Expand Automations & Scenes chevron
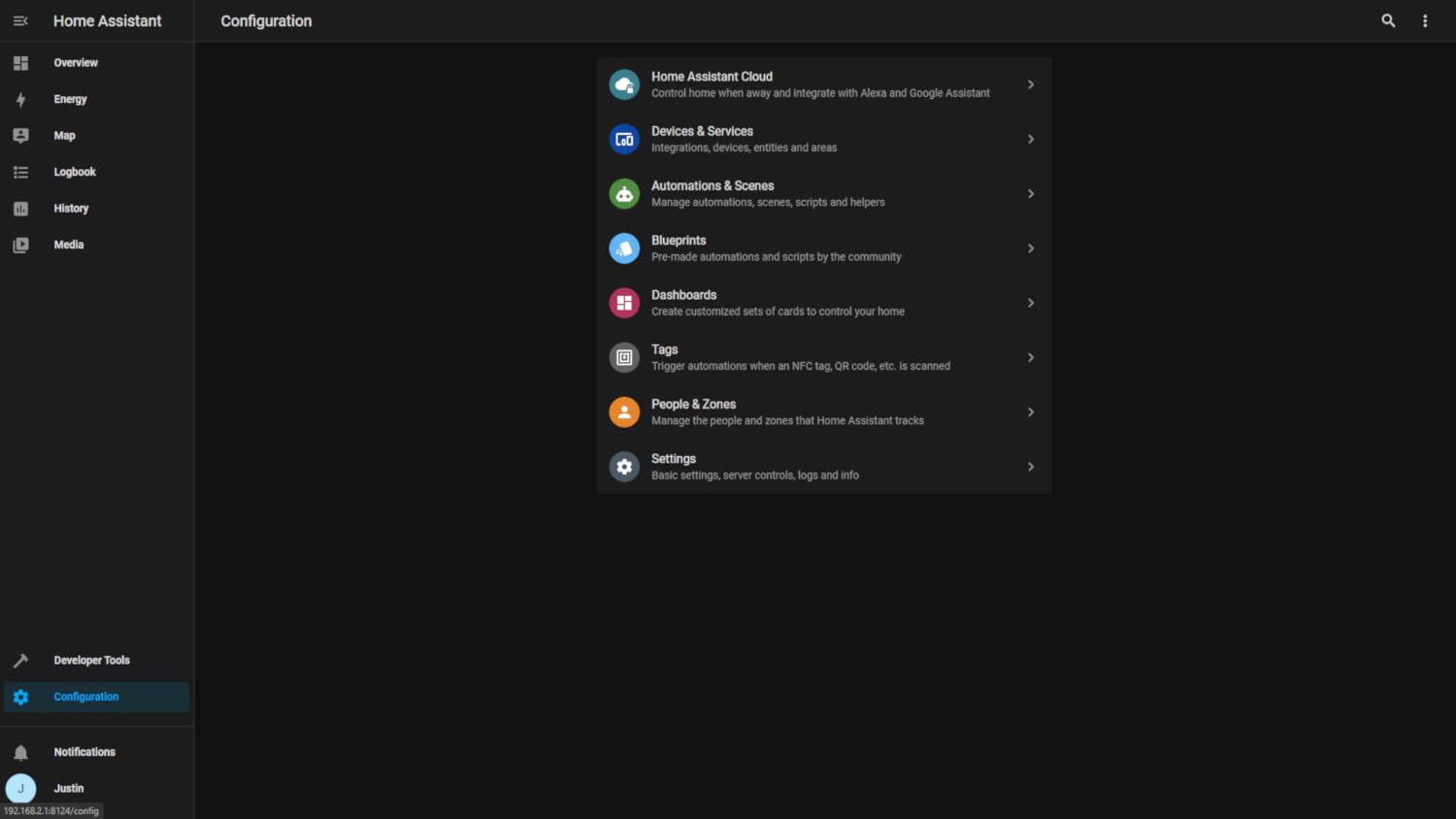 (1031, 194)
